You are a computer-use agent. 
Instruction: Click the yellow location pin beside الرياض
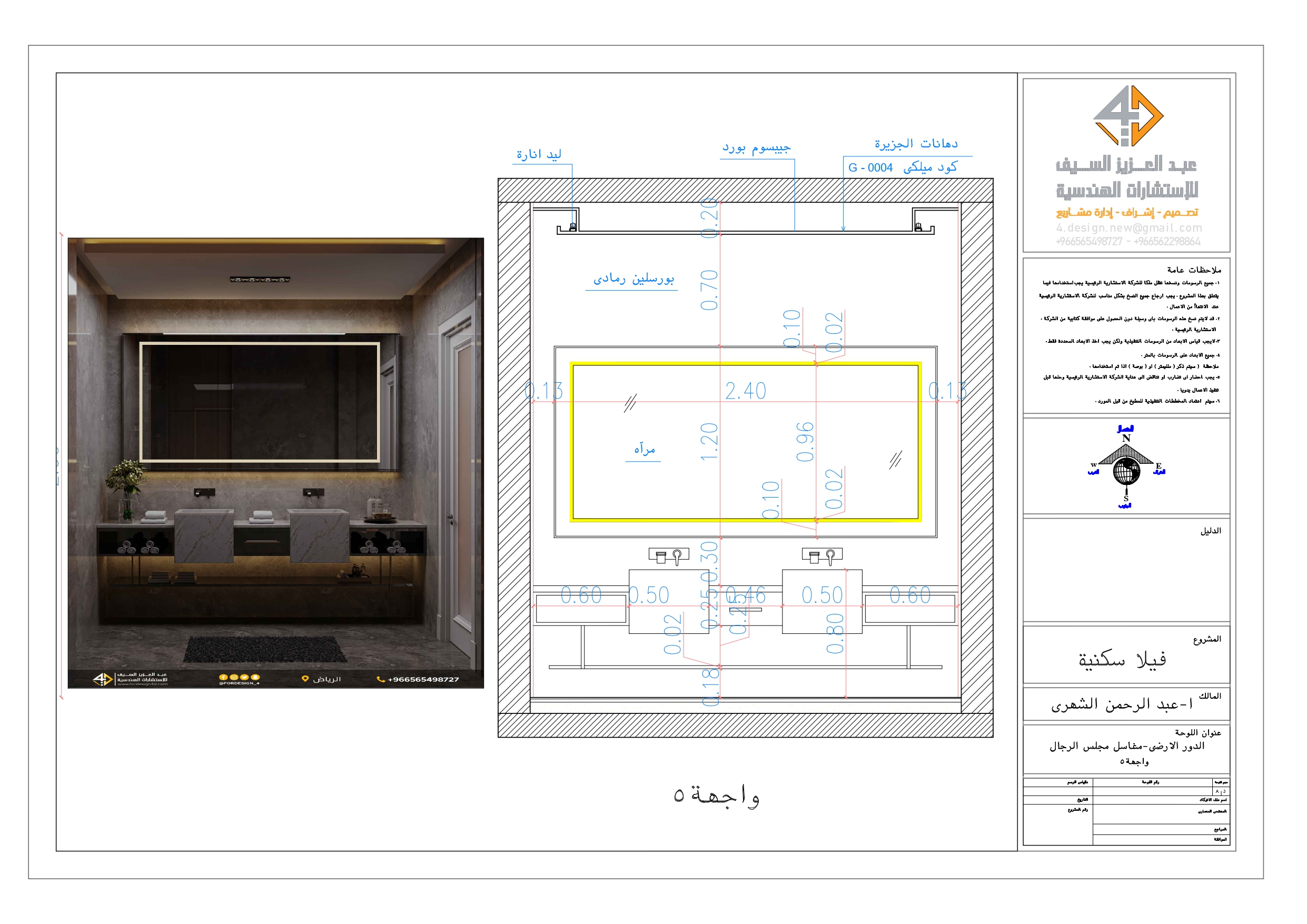pyautogui.click(x=305, y=679)
